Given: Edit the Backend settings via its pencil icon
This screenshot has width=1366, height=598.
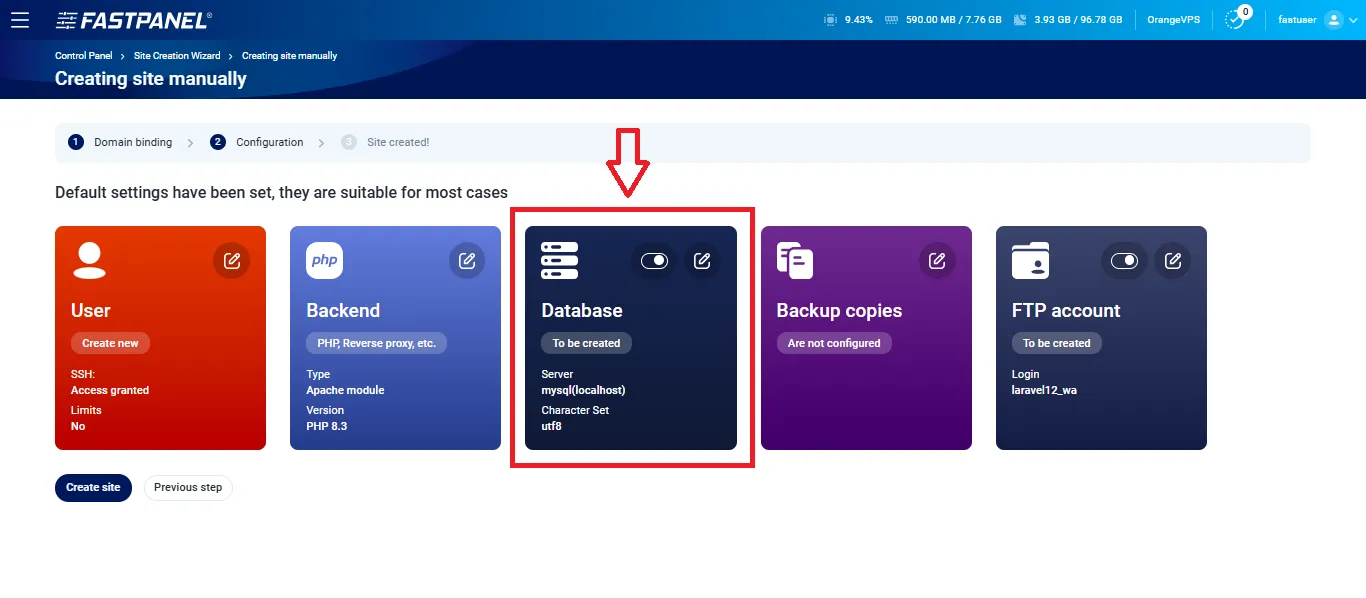Looking at the screenshot, I should point(467,260).
